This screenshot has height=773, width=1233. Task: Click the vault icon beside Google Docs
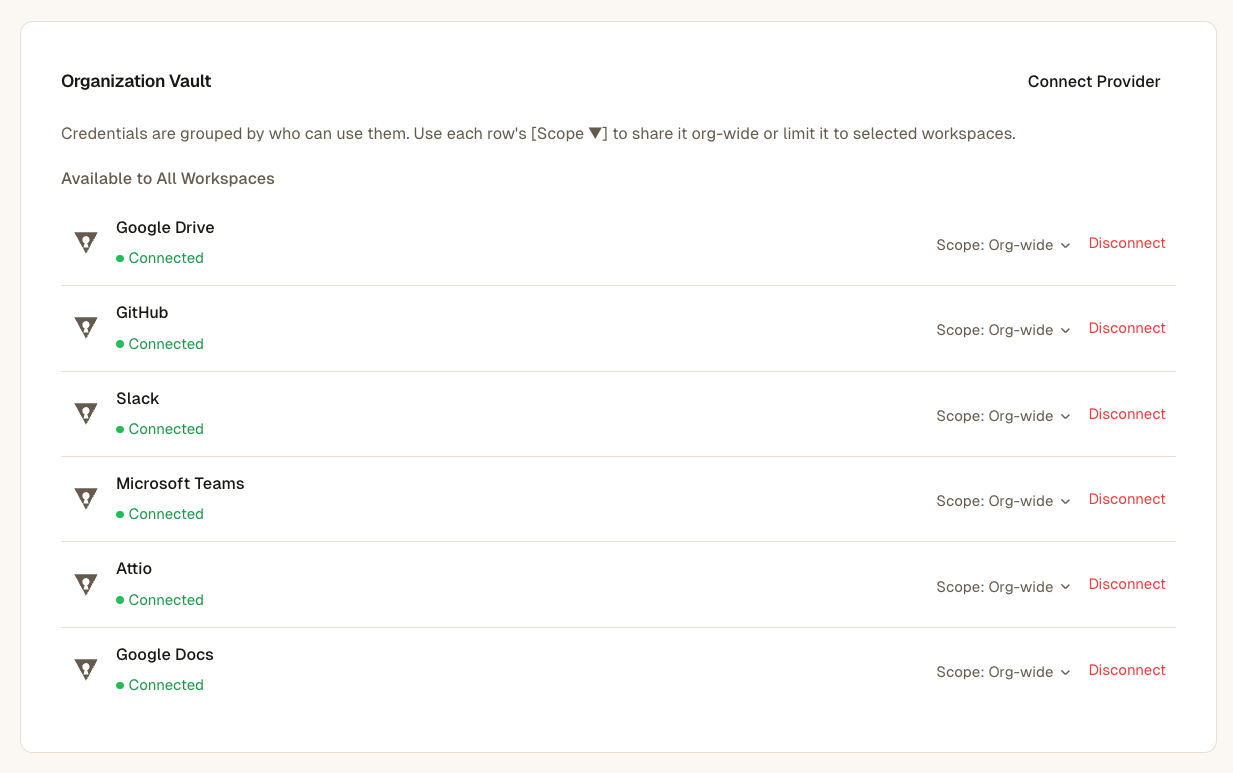(x=86, y=669)
